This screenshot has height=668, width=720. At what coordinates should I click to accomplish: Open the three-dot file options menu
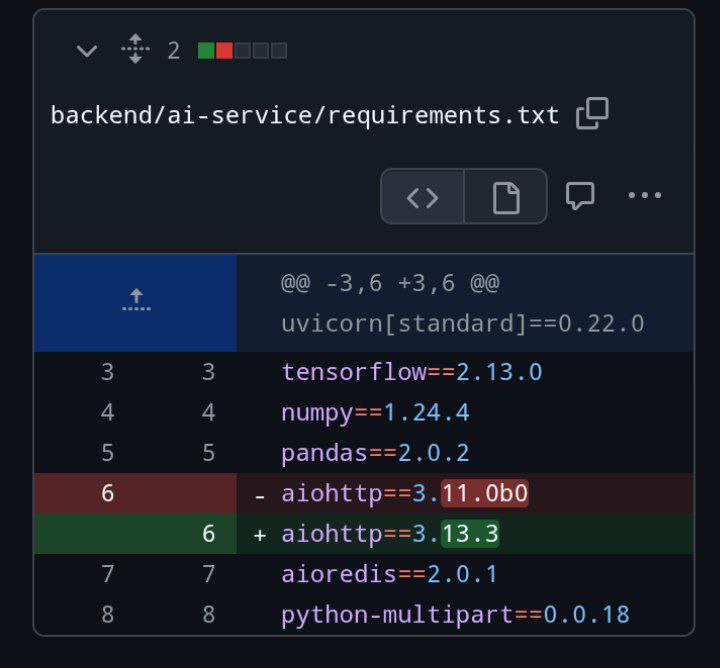tap(645, 195)
